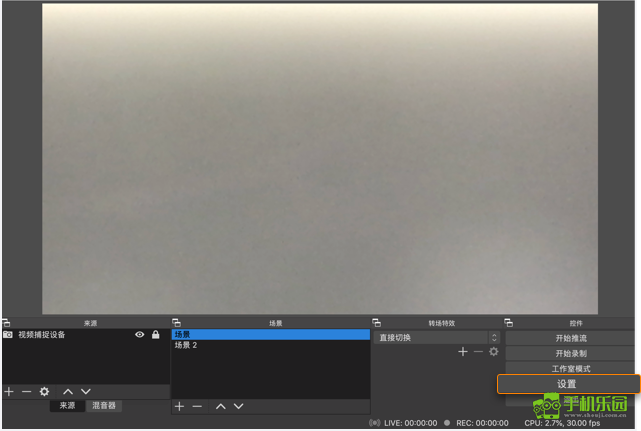This screenshot has width=641, height=431.
Task: Add a new source with plus icon
Action: [x=9, y=392]
